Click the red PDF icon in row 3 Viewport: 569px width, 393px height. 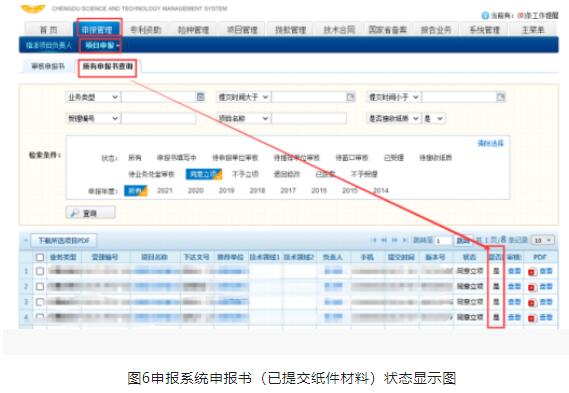pyautogui.click(x=532, y=303)
